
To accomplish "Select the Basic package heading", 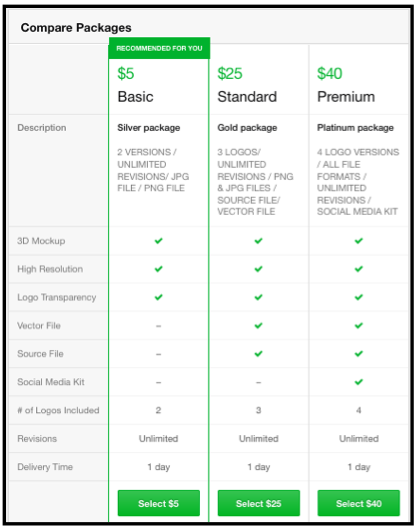I will pos(135,97).
